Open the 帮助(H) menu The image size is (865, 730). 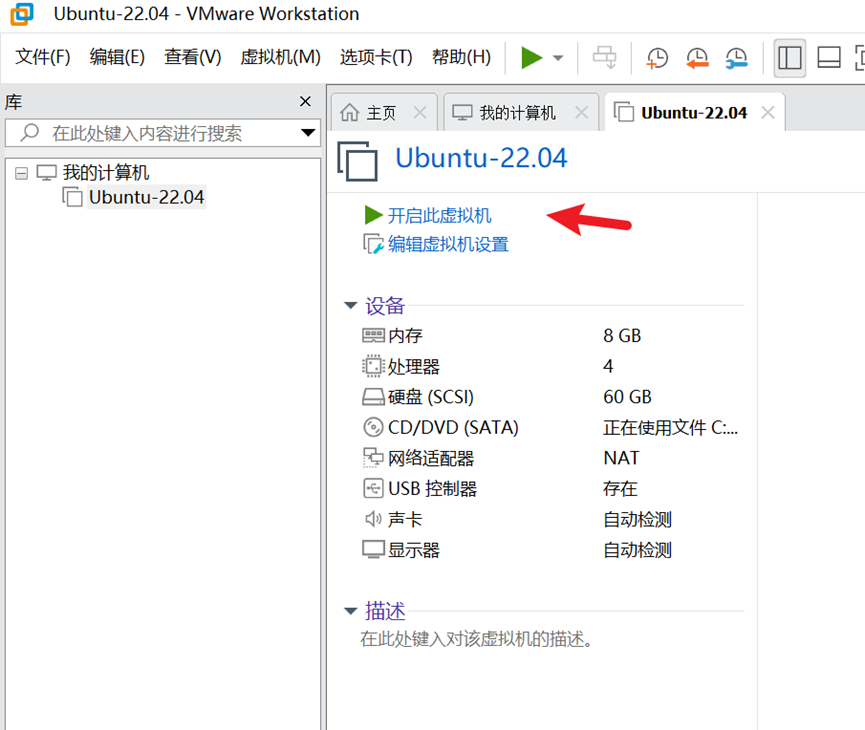461,57
